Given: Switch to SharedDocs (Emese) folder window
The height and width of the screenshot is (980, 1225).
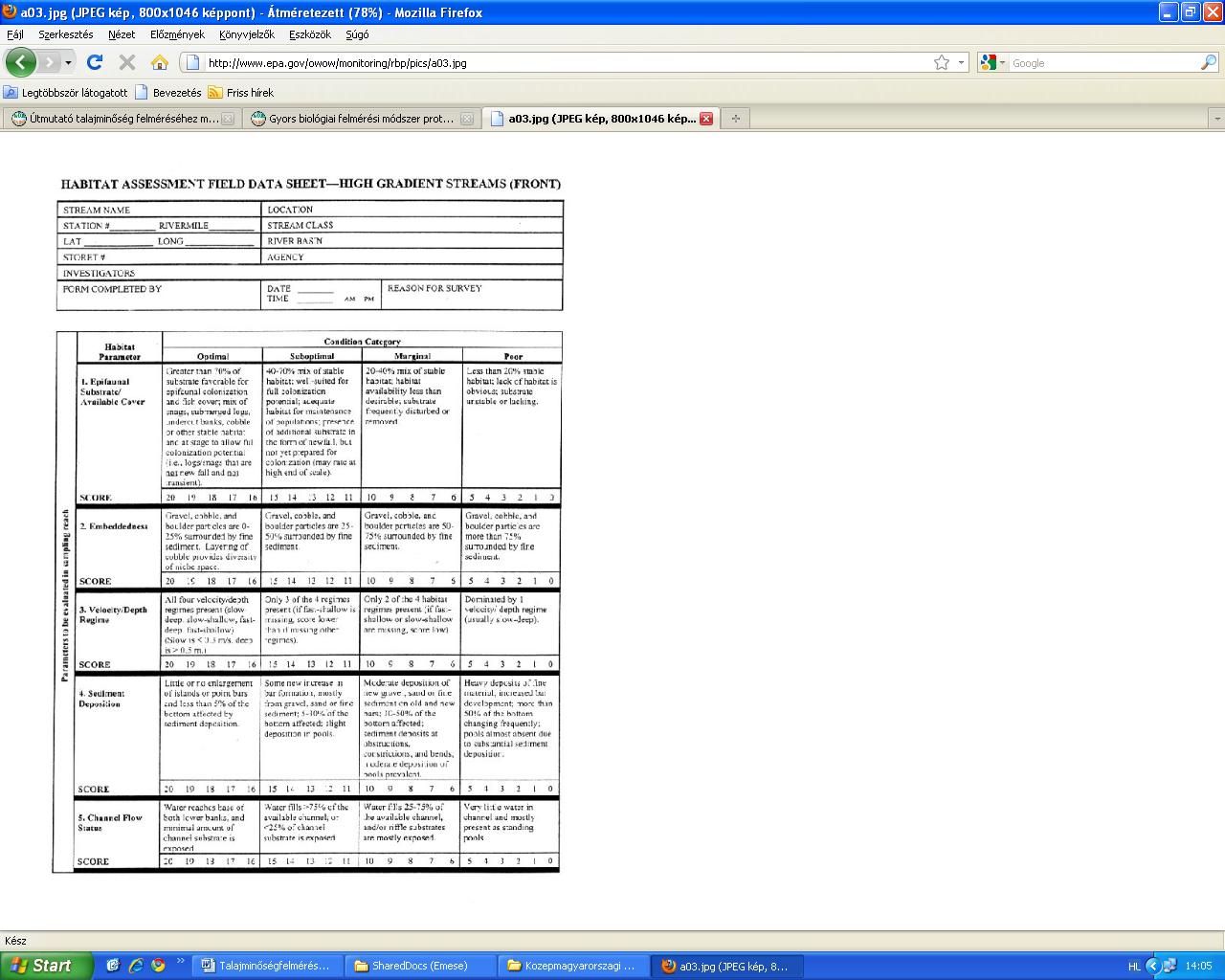Looking at the screenshot, I should [x=421, y=966].
